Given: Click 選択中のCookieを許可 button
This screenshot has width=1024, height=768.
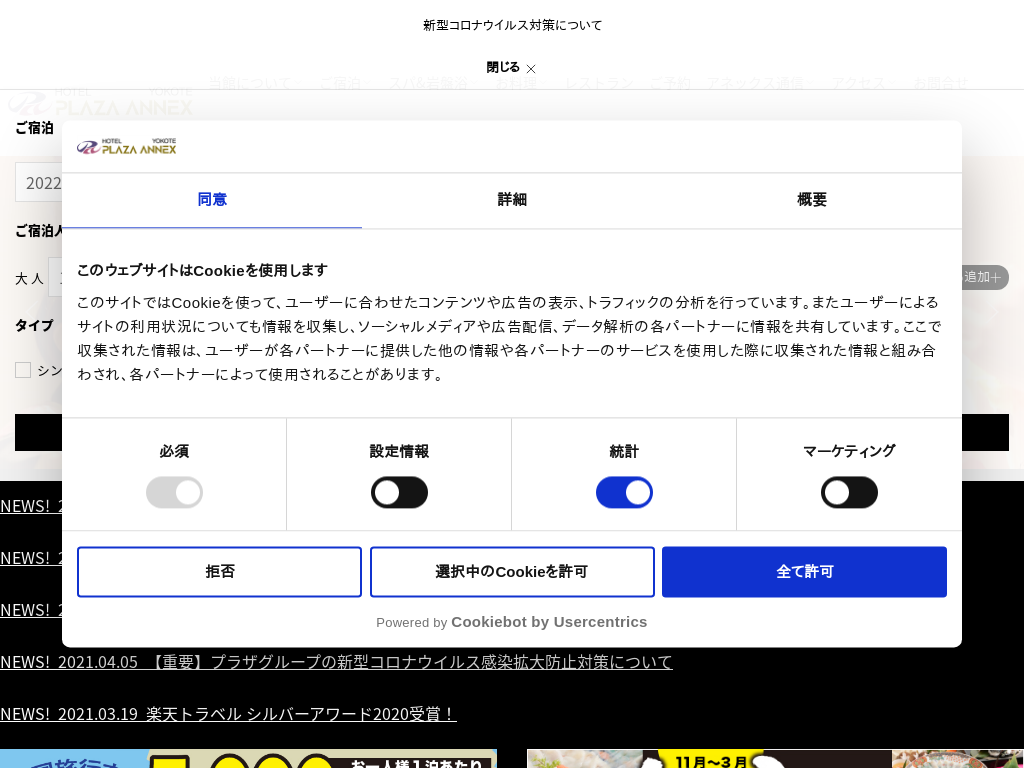Looking at the screenshot, I should click(x=512, y=571).
